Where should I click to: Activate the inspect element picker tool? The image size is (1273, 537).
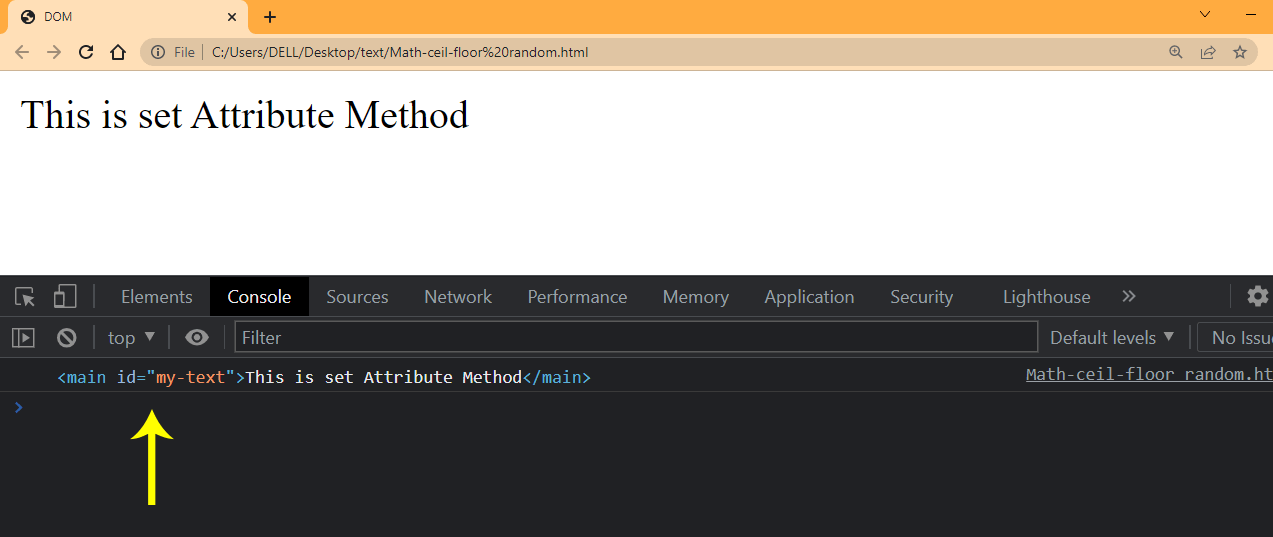tap(25, 297)
